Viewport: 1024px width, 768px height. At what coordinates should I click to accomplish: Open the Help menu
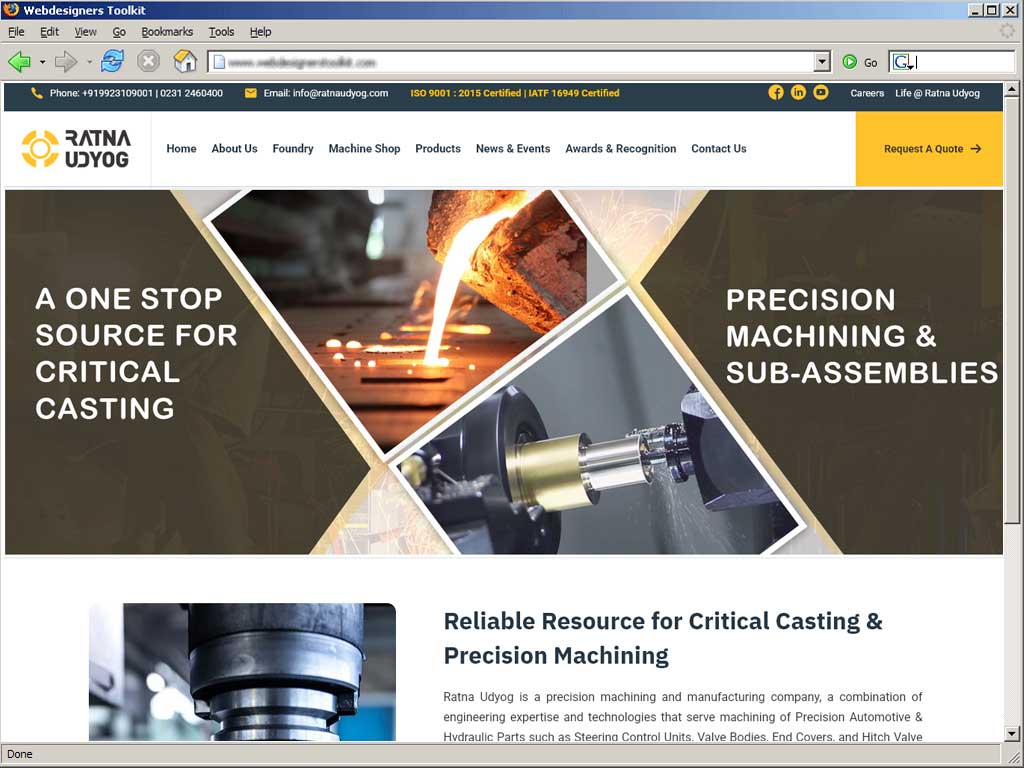(x=261, y=31)
